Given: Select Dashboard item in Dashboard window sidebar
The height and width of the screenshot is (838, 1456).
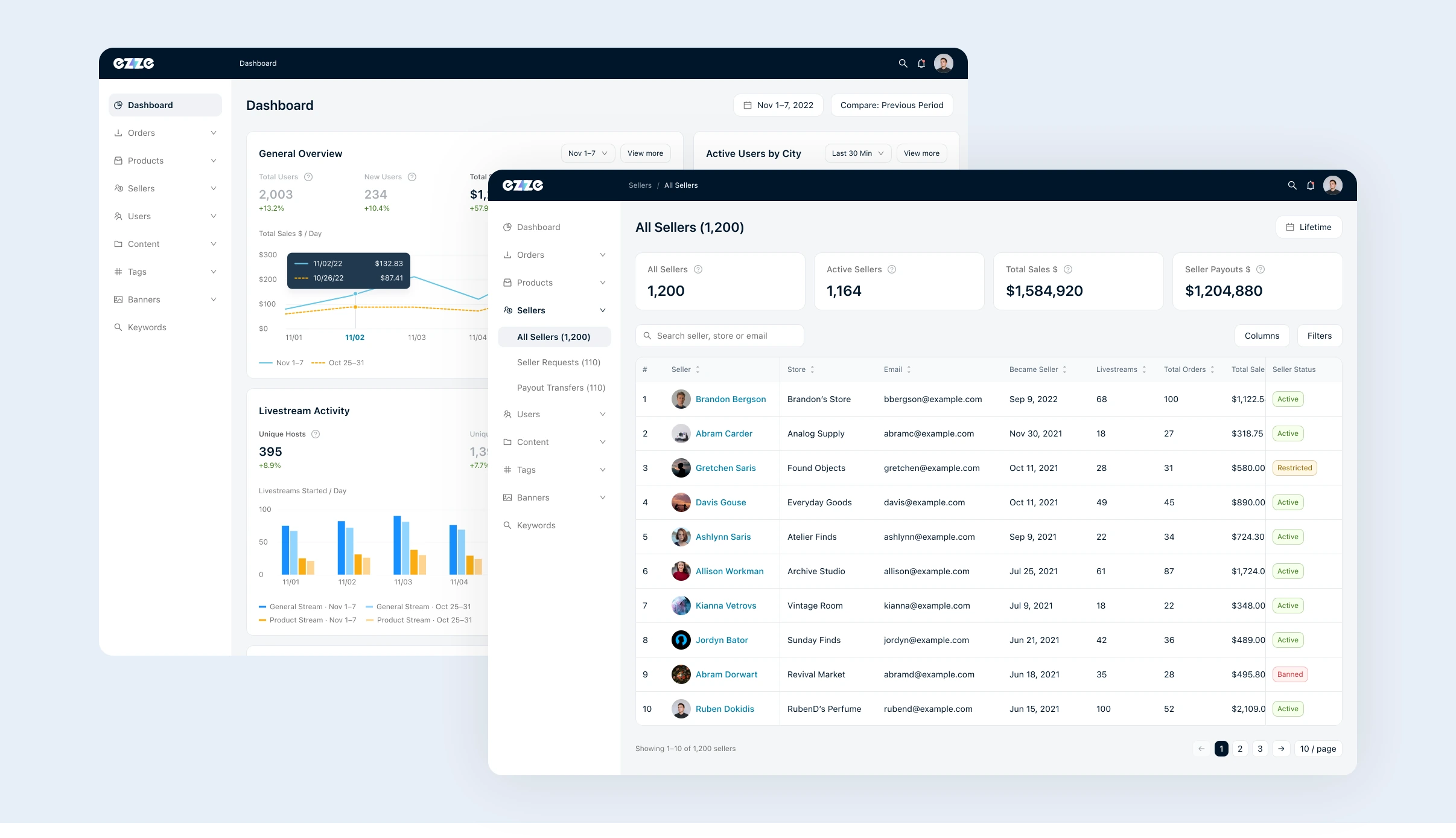Looking at the screenshot, I should point(165,105).
